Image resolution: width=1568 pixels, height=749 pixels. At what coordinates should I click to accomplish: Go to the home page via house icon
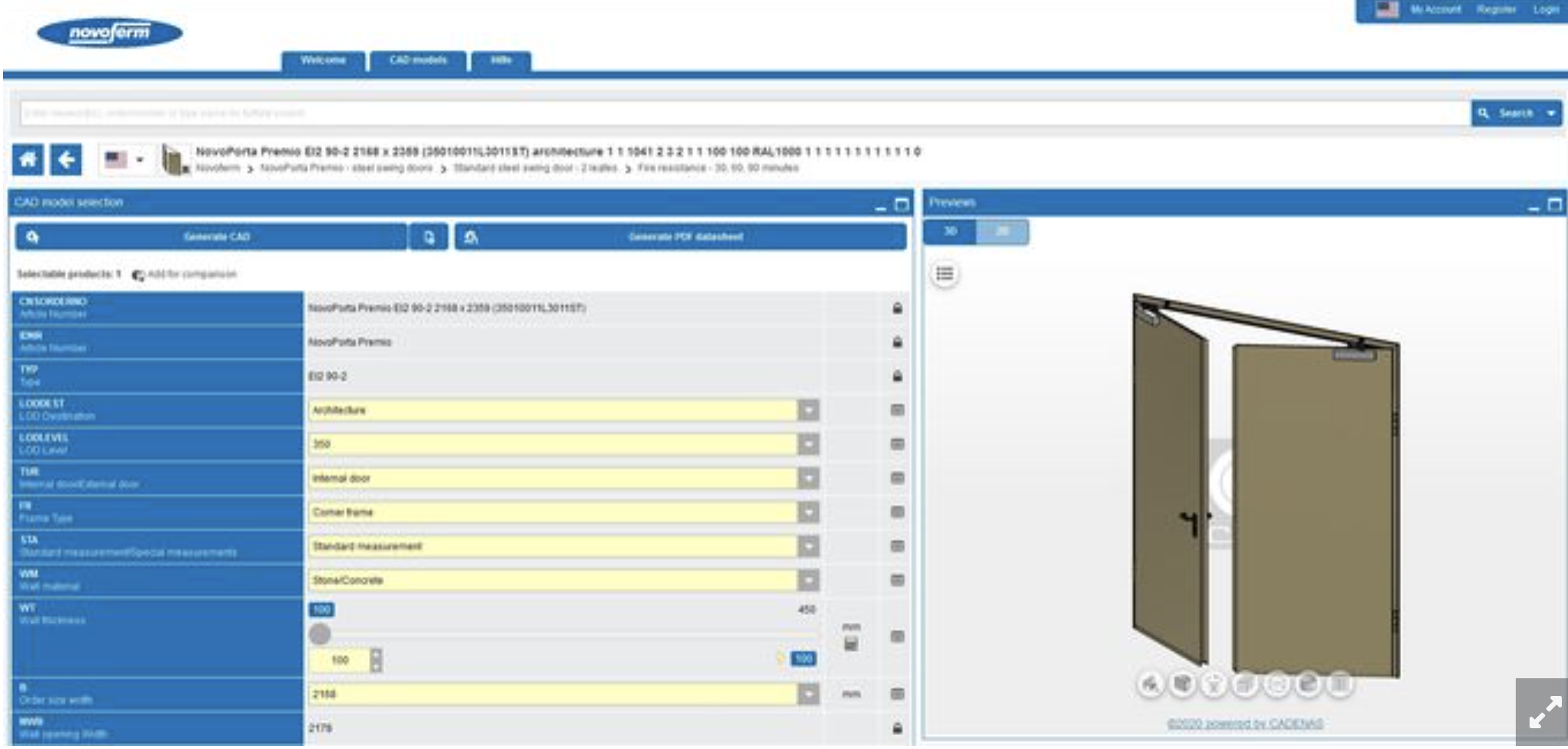point(28,160)
